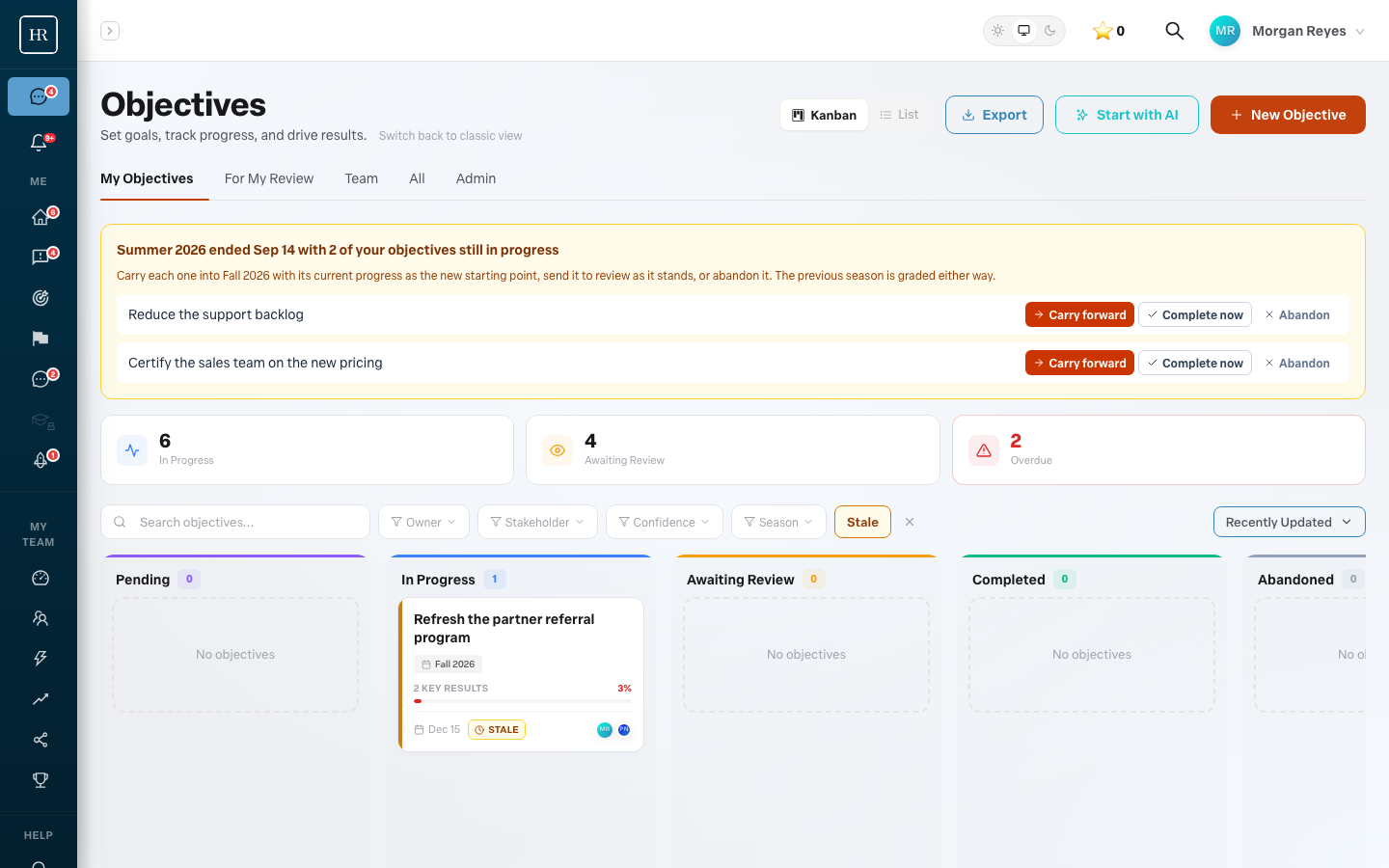
Task: Open the Owner filter dropdown
Action: coord(423,522)
